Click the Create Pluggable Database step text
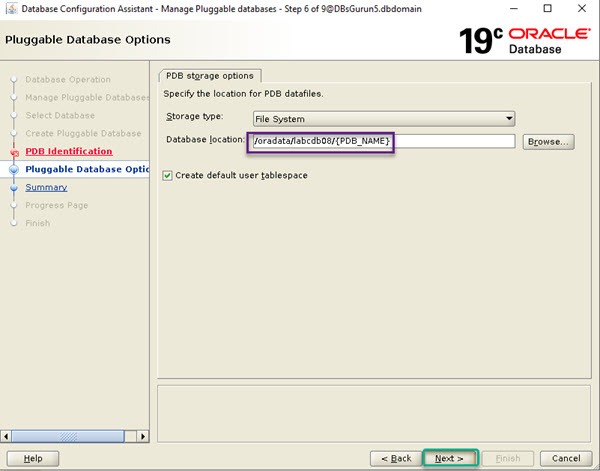 click(83, 134)
